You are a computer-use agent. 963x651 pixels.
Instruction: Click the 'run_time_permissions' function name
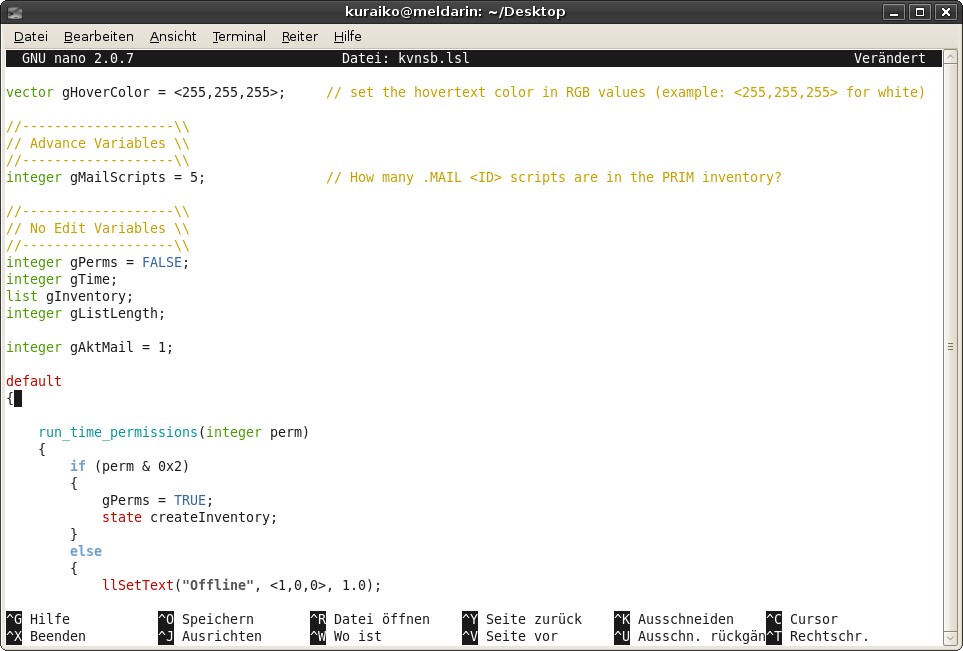click(118, 432)
